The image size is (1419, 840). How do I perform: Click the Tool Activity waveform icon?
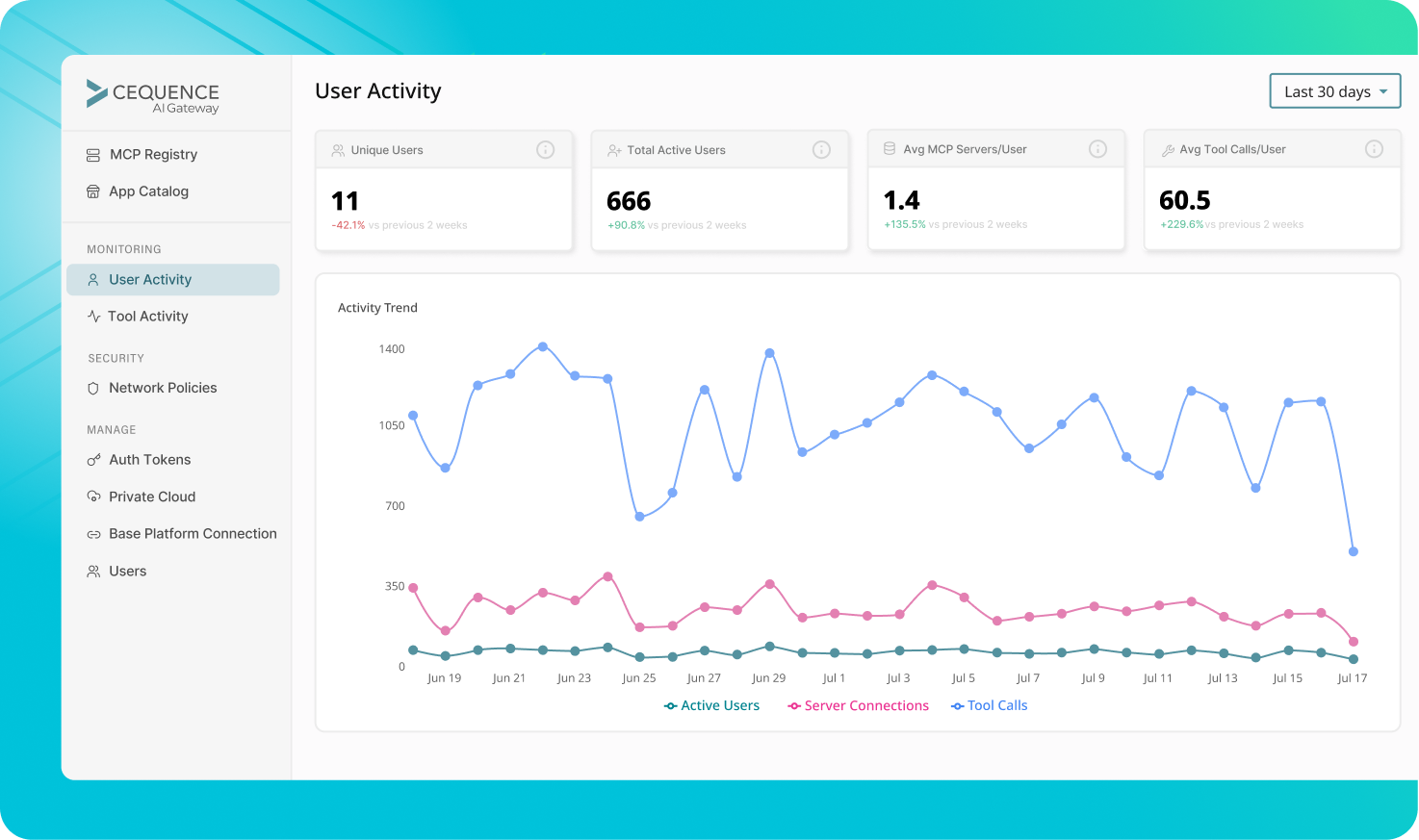click(x=92, y=316)
